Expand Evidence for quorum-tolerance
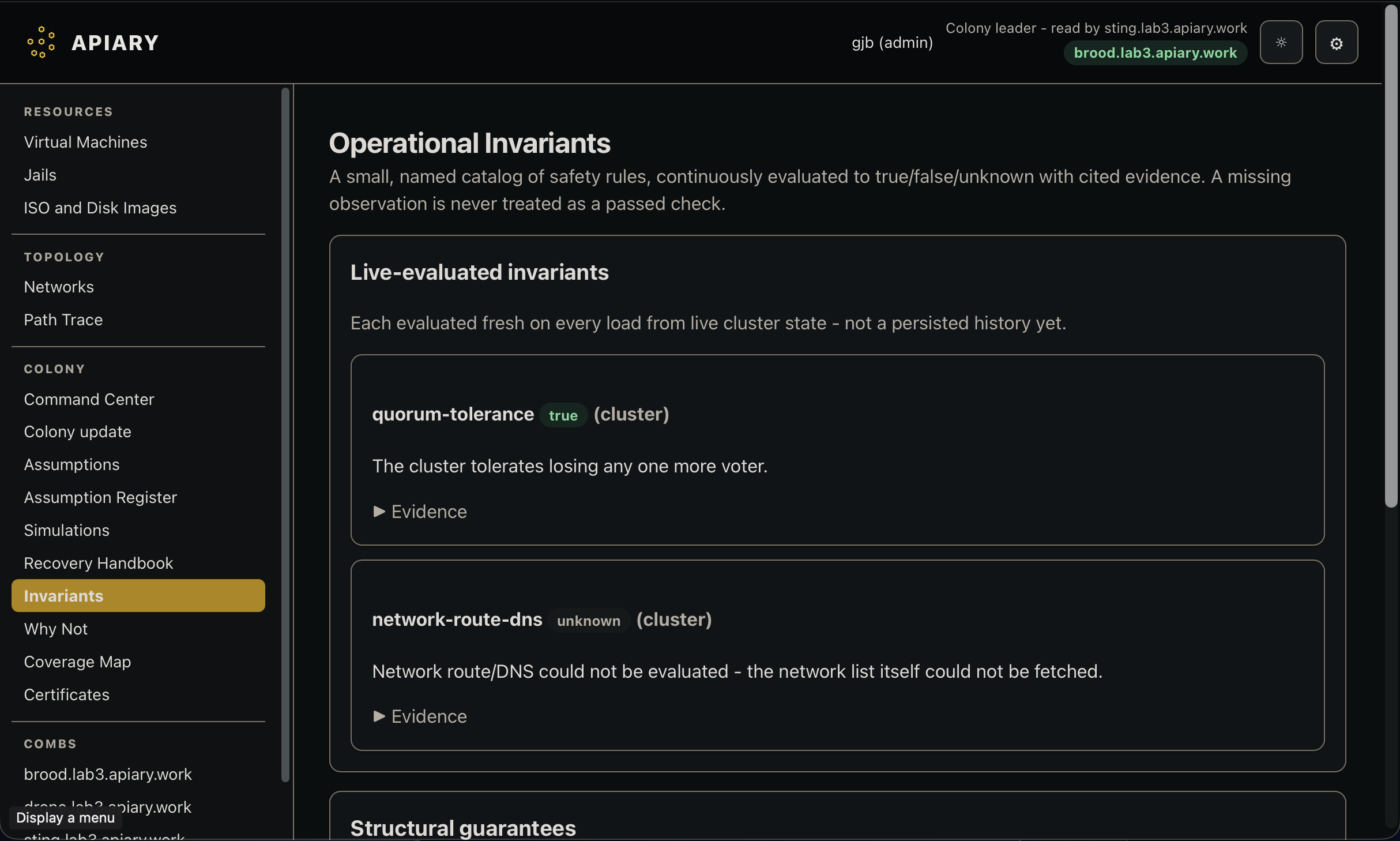This screenshot has height=841, width=1400. click(x=420, y=511)
